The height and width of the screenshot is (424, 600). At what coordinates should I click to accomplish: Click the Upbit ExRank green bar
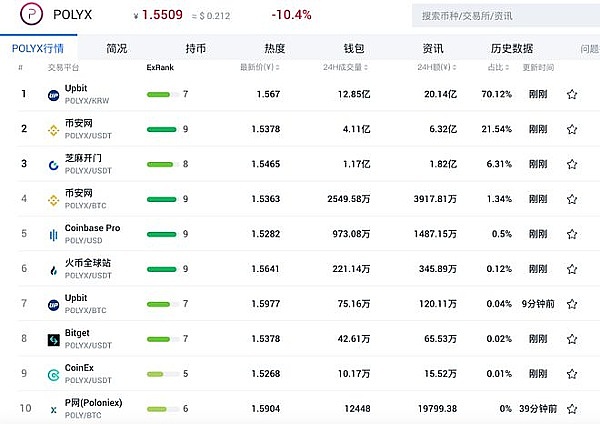pyautogui.click(x=161, y=95)
